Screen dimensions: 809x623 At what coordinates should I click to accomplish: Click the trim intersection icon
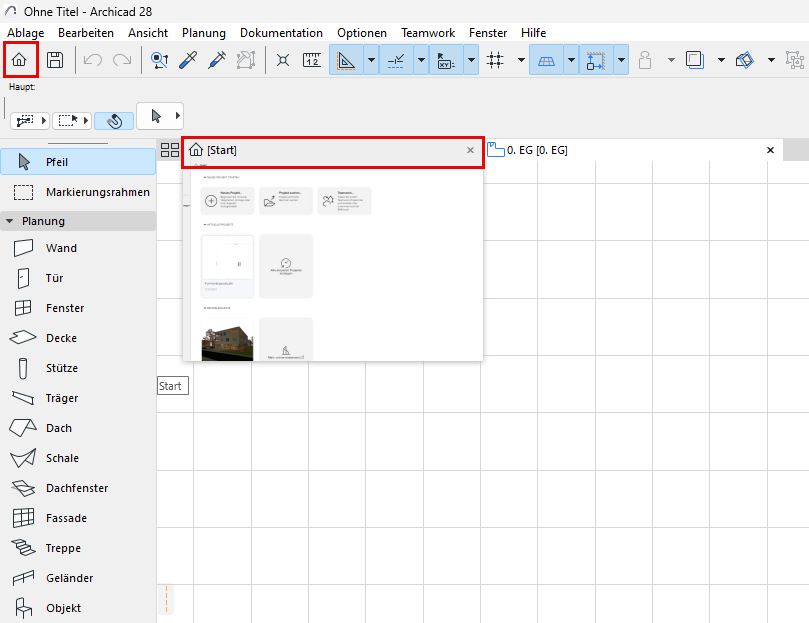pos(283,60)
